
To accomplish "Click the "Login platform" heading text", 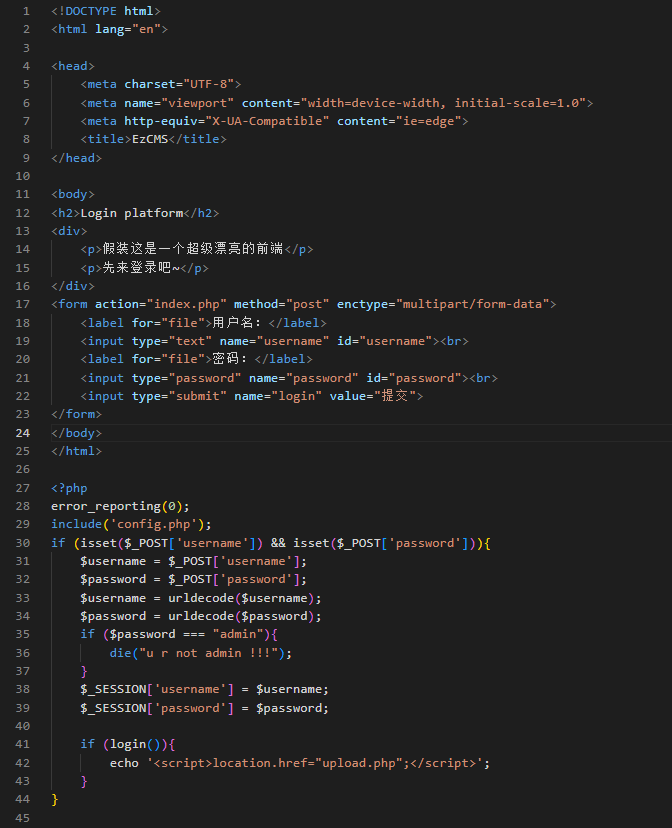I will coord(131,213).
